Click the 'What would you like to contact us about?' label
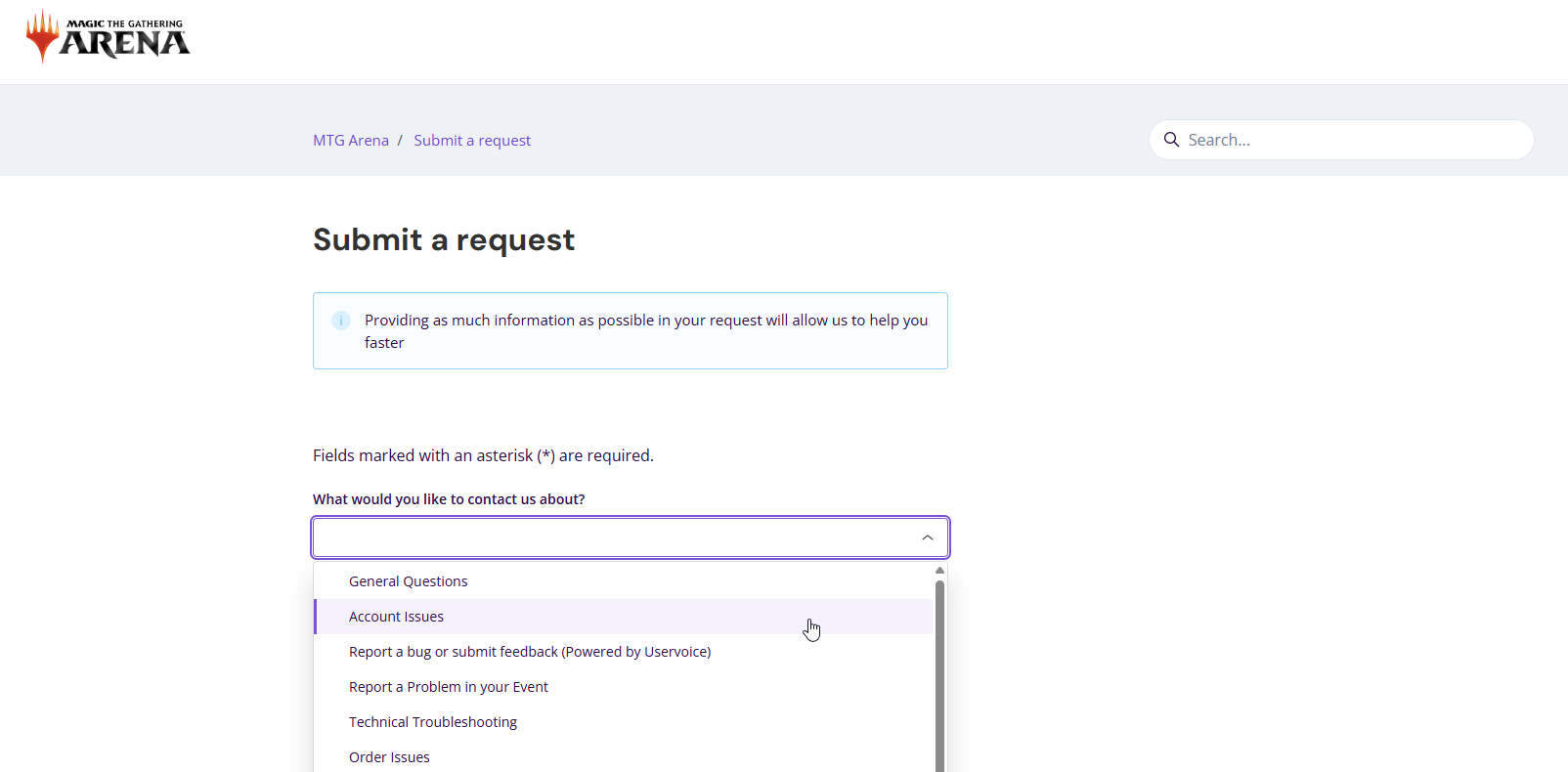The height and width of the screenshot is (772, 1568). click(x=449, y=499)
